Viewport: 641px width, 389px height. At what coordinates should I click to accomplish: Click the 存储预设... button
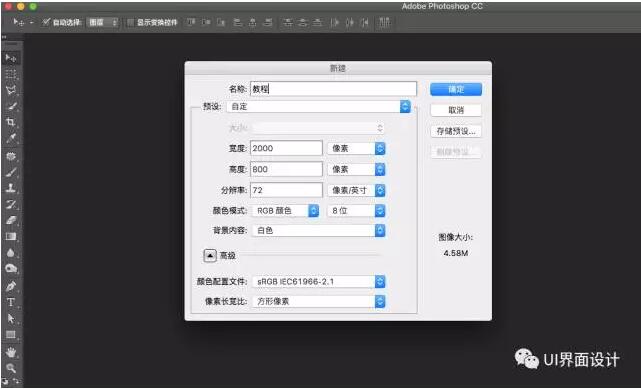pos(456,131)
